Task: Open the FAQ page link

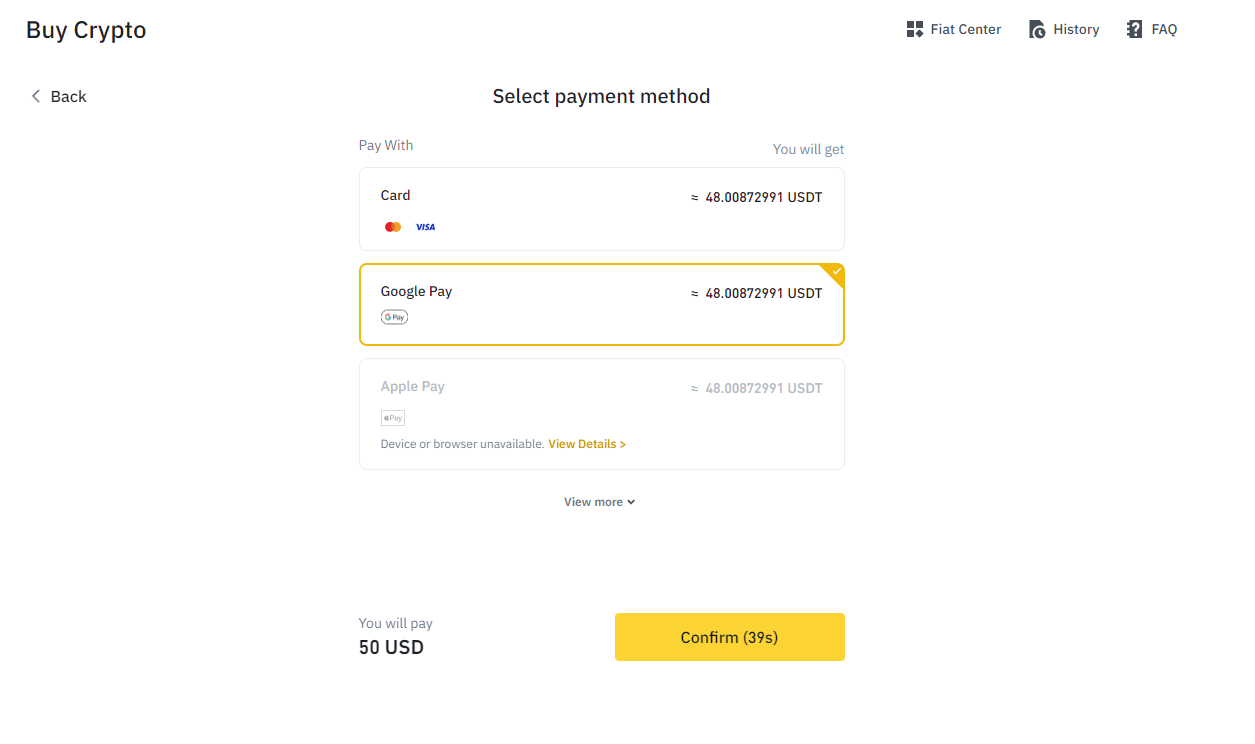Action: pyautogui.click(x=1164, y=29)
